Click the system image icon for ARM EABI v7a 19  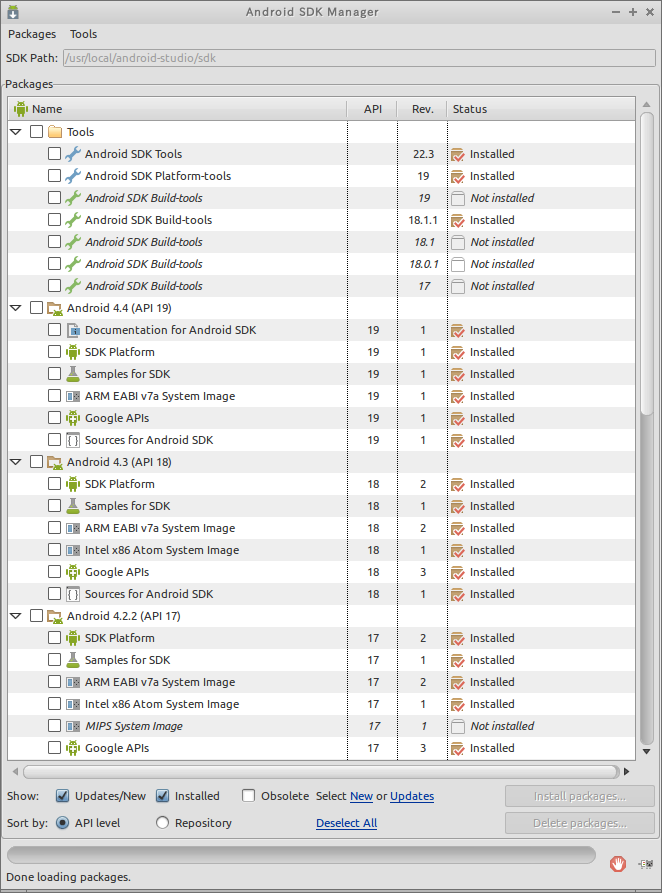click(73, 396)
